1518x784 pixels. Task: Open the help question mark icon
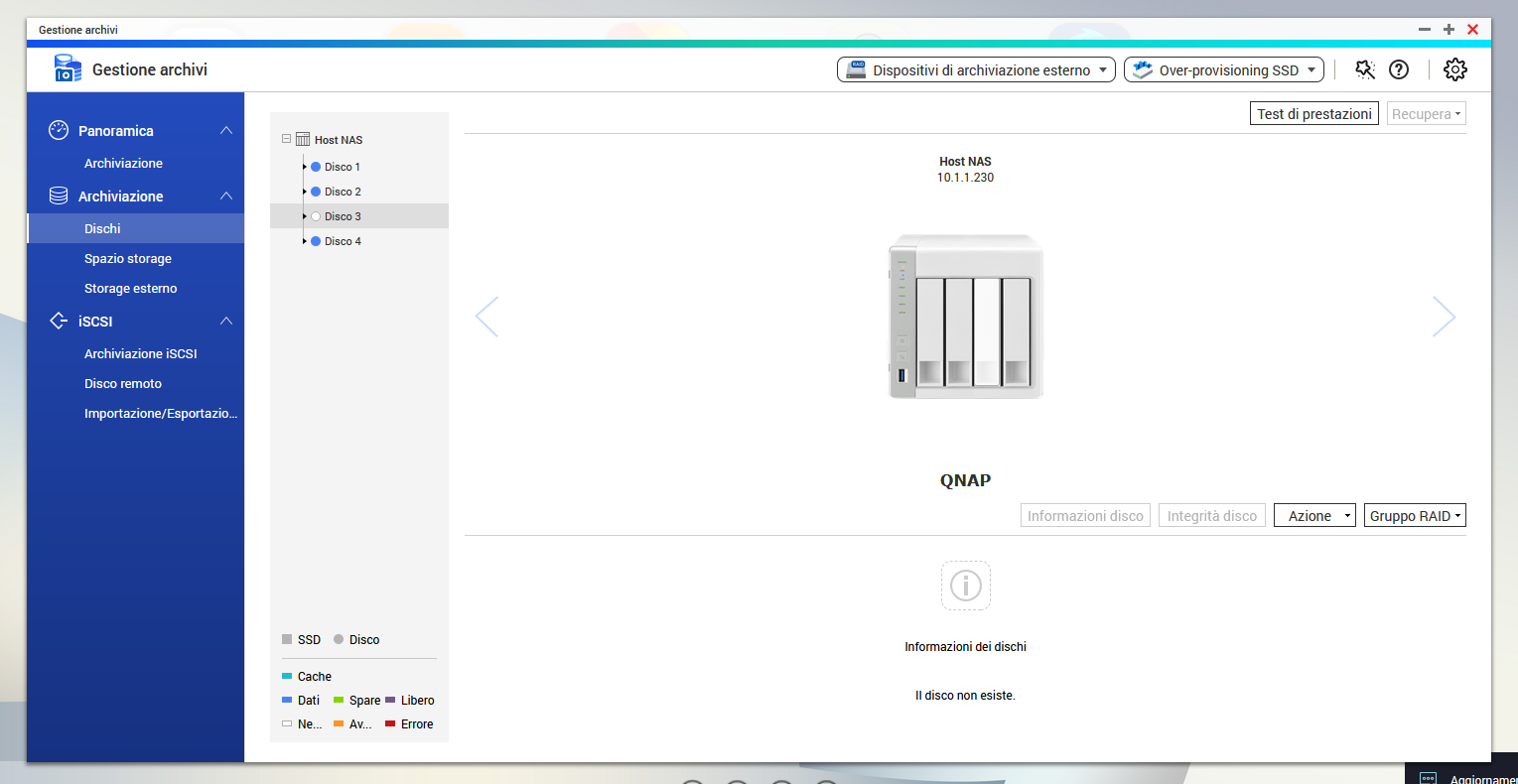pos(1399,69)
